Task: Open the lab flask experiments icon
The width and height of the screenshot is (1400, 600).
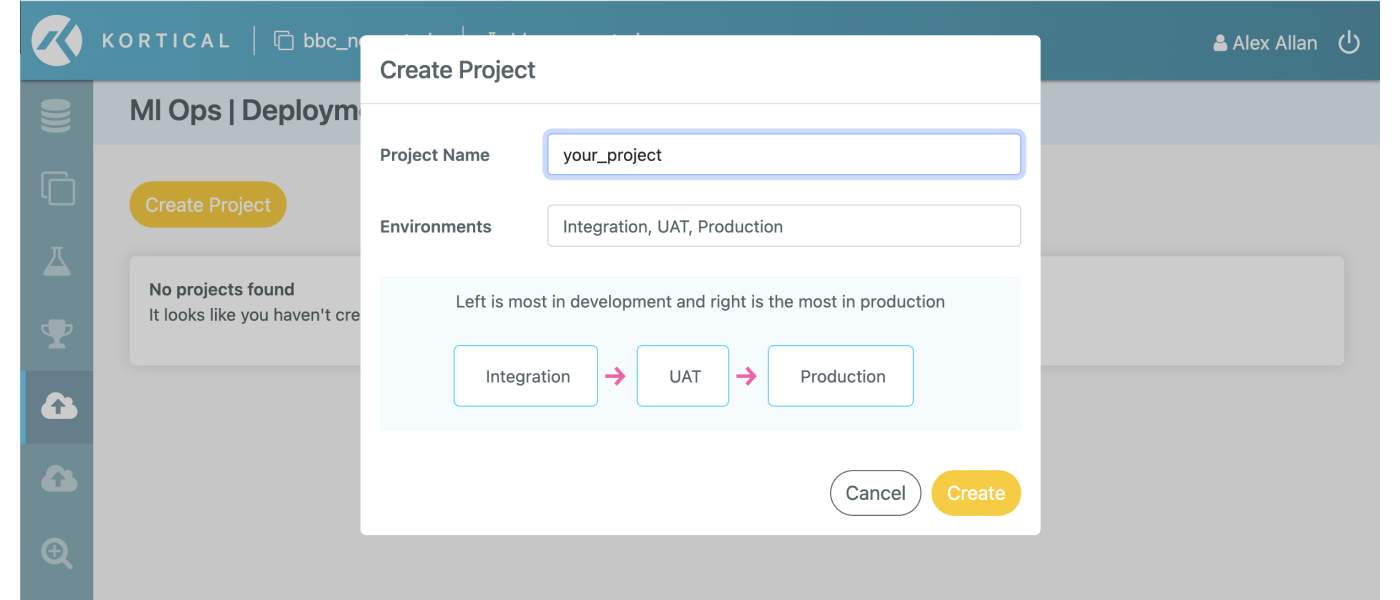Action: pyautogui.click(x=57, y=261)
